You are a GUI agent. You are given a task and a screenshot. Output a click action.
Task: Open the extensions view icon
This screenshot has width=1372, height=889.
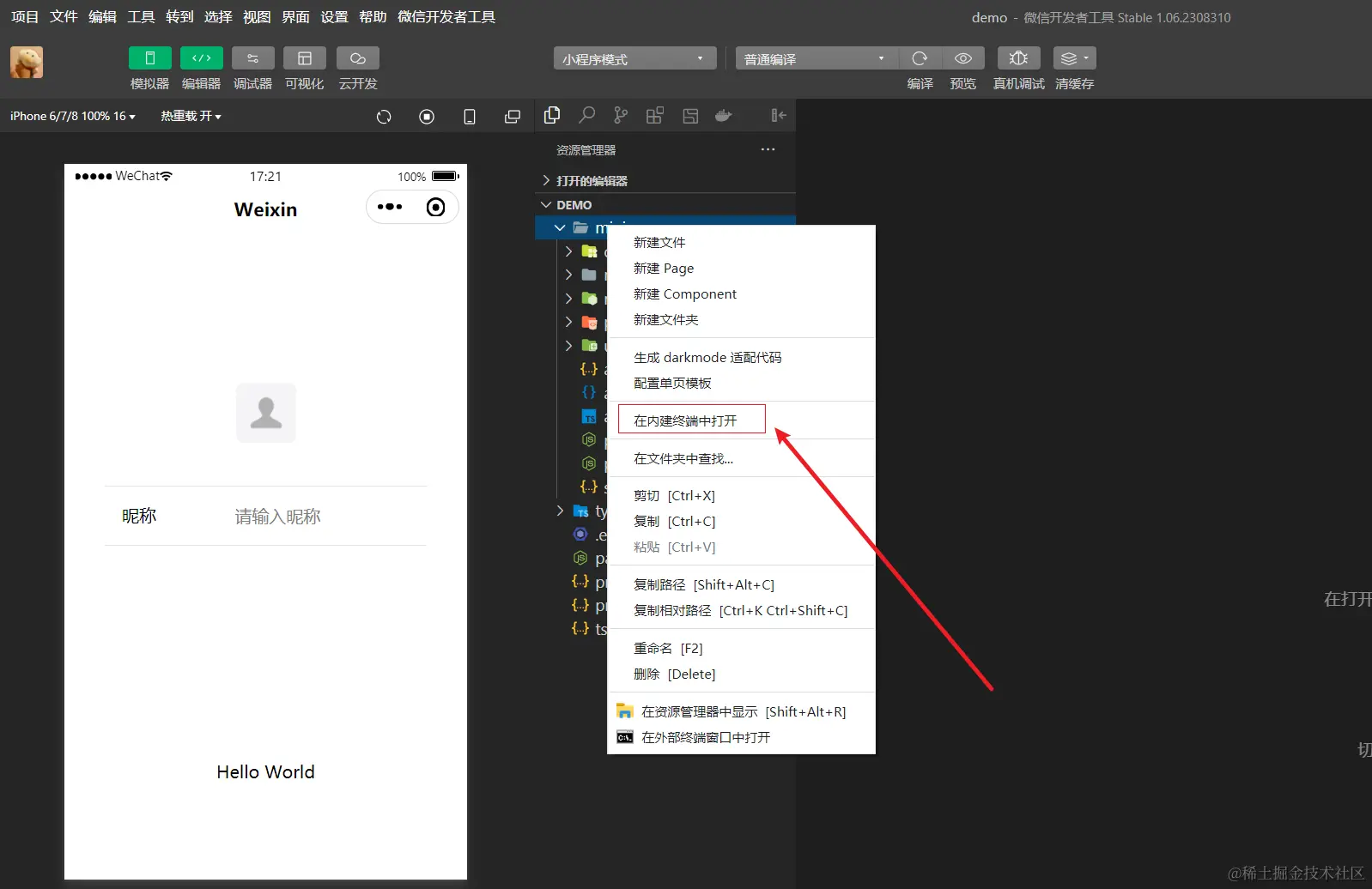(655, 115)
